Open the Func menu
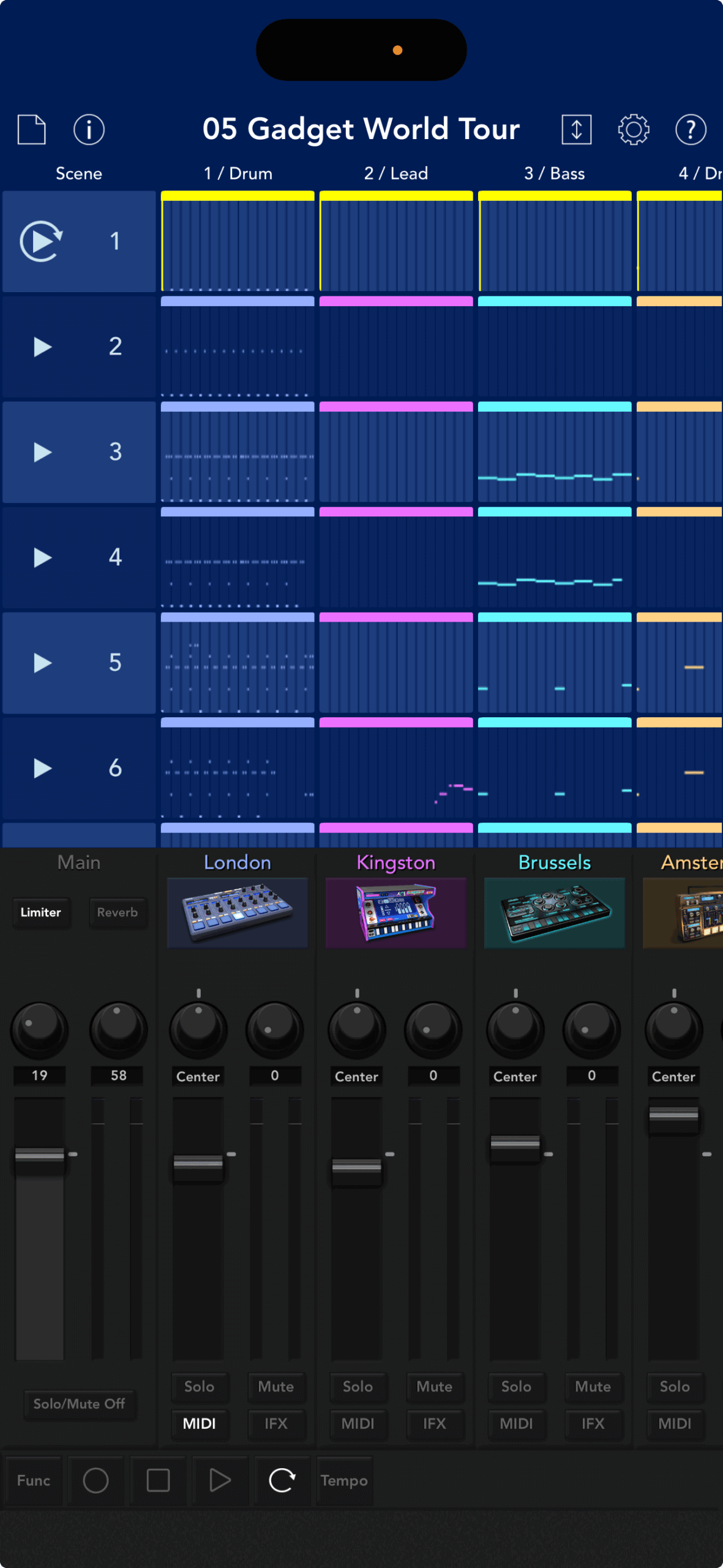Image resolution: width=723 pixels, height=1568 pixels. [34, 1480]
